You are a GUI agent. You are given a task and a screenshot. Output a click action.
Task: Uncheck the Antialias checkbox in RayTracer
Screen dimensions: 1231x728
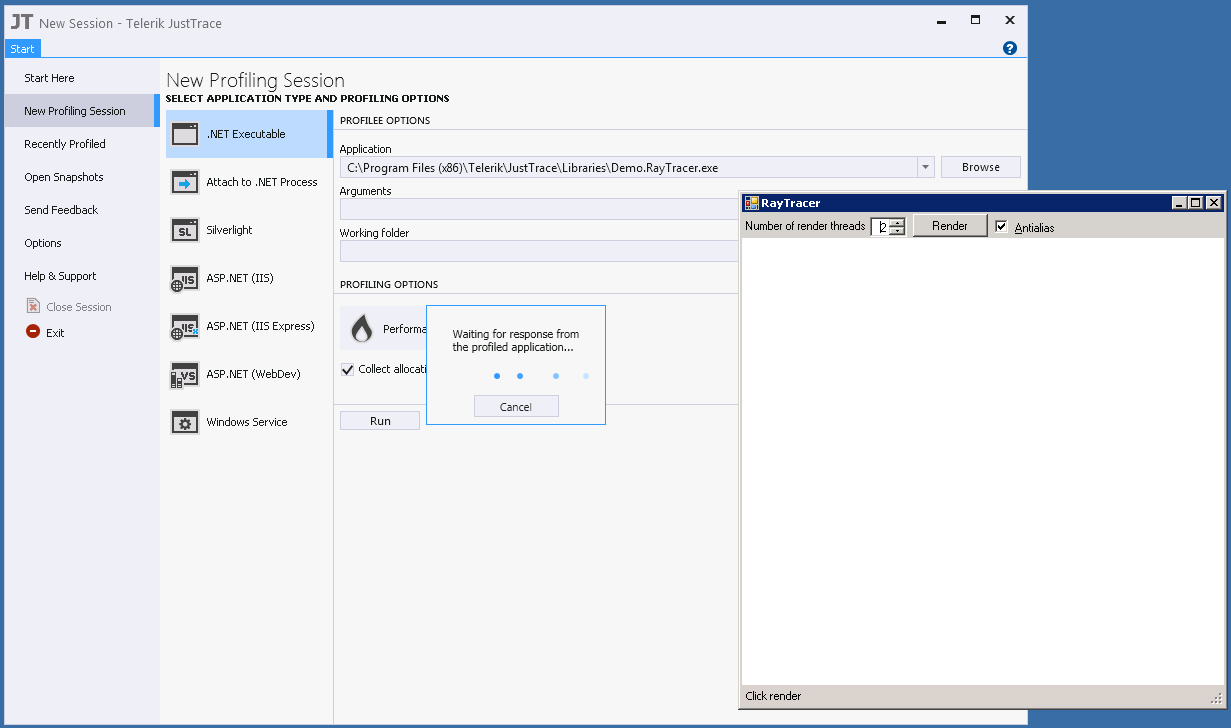(x=1001, y=227)
